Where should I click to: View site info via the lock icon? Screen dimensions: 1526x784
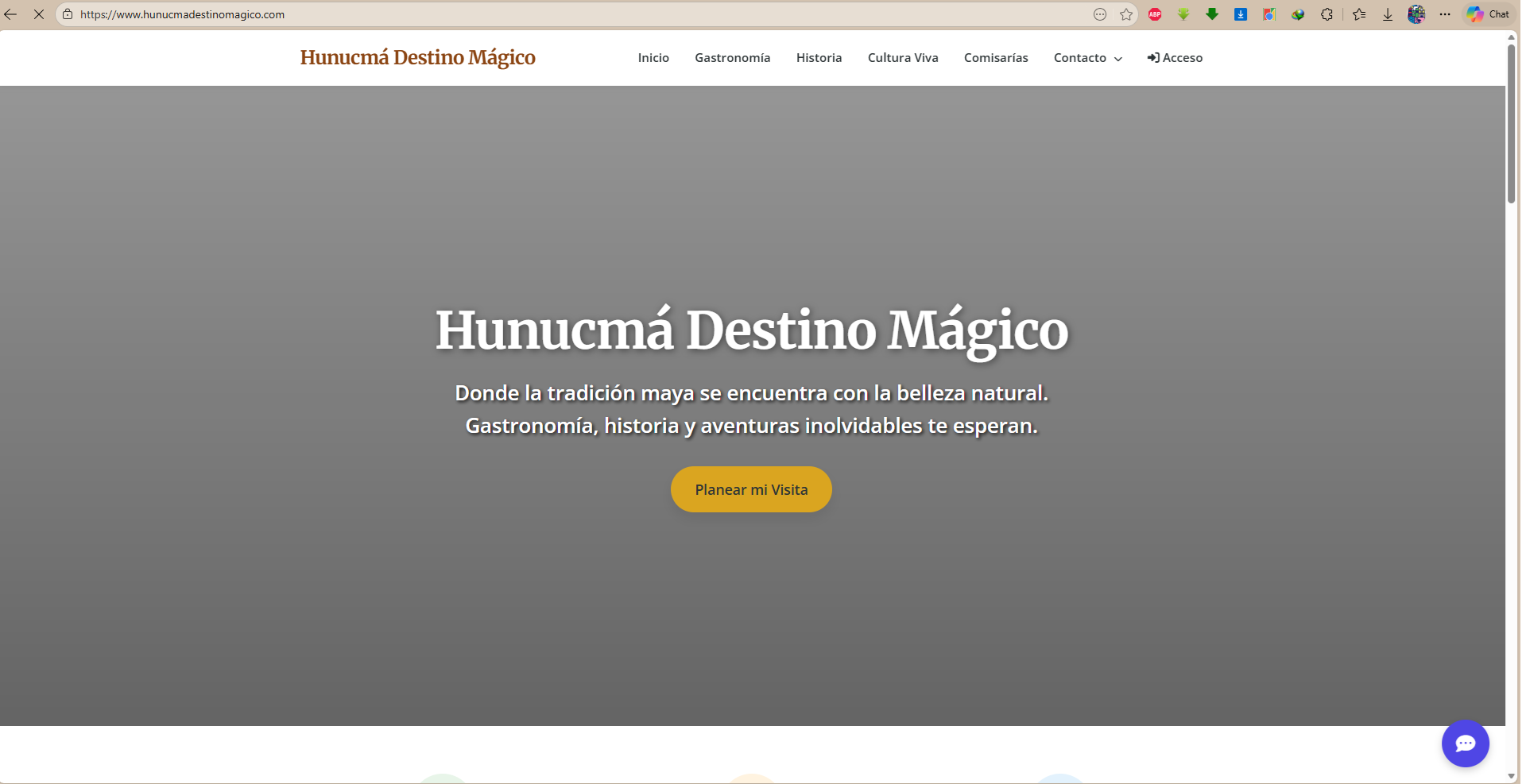point(68,14)
